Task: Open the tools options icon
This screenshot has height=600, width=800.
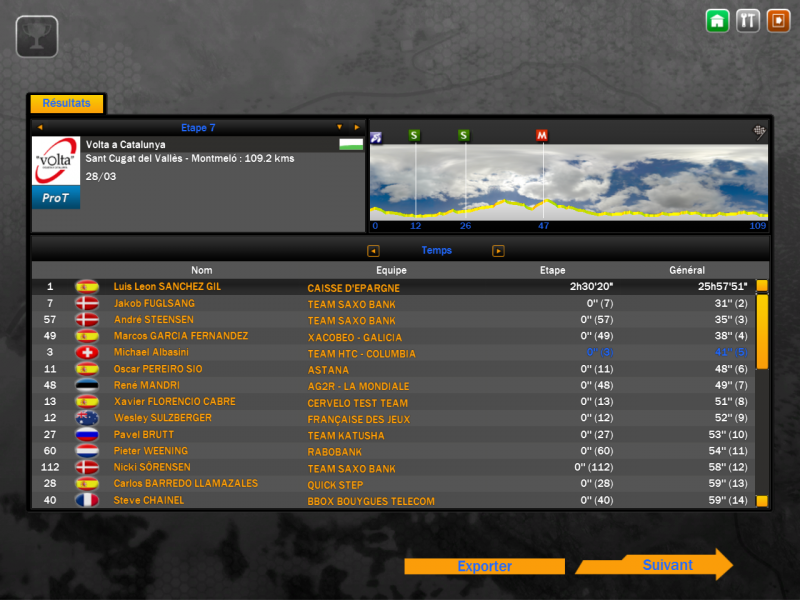Action: click(748, 21)
